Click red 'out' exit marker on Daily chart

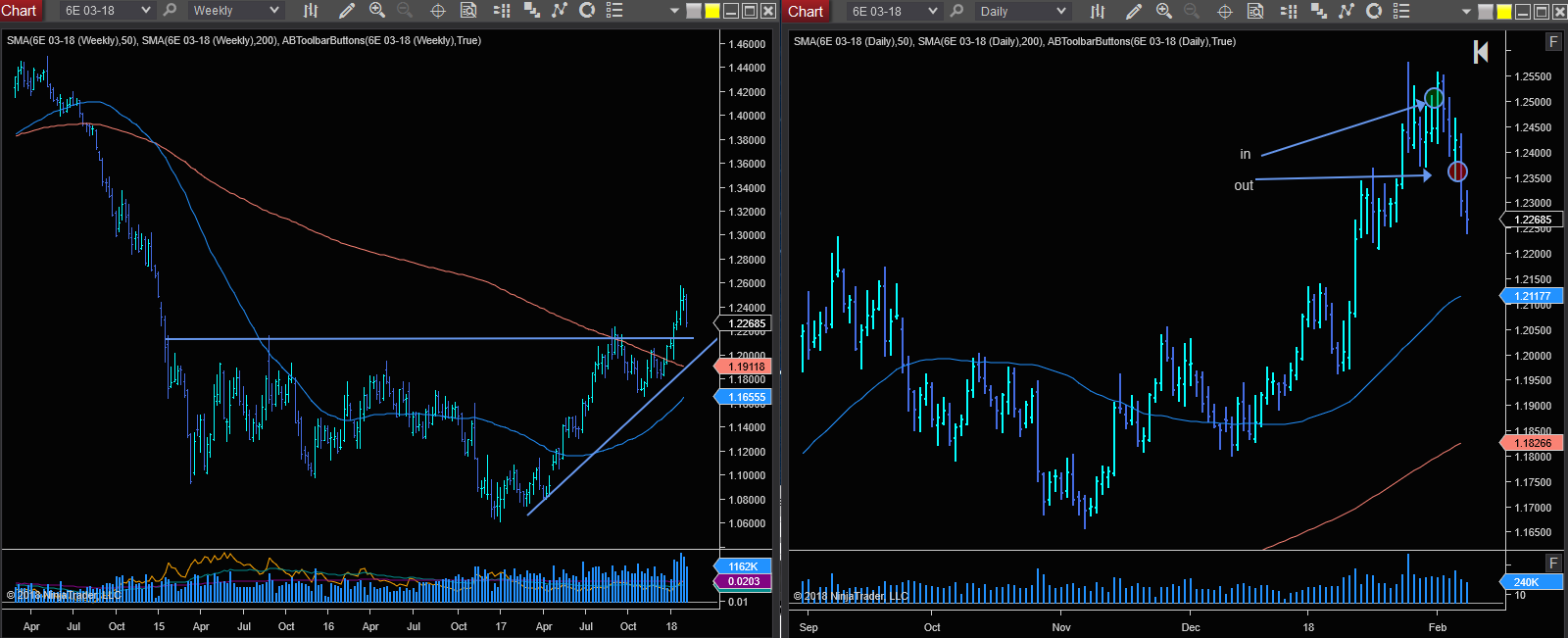click(x=1457, y=172)
